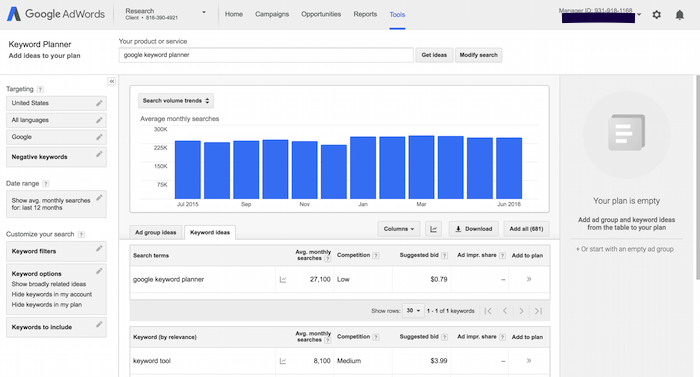Open the Columns dropdown
This screenshot has height=377, width=700.
click(x=399, y=229)
